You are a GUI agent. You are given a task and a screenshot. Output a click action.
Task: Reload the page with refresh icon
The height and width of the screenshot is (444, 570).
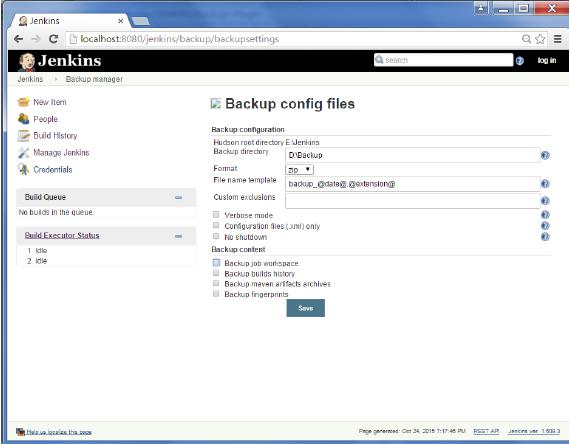coord(53,39)
